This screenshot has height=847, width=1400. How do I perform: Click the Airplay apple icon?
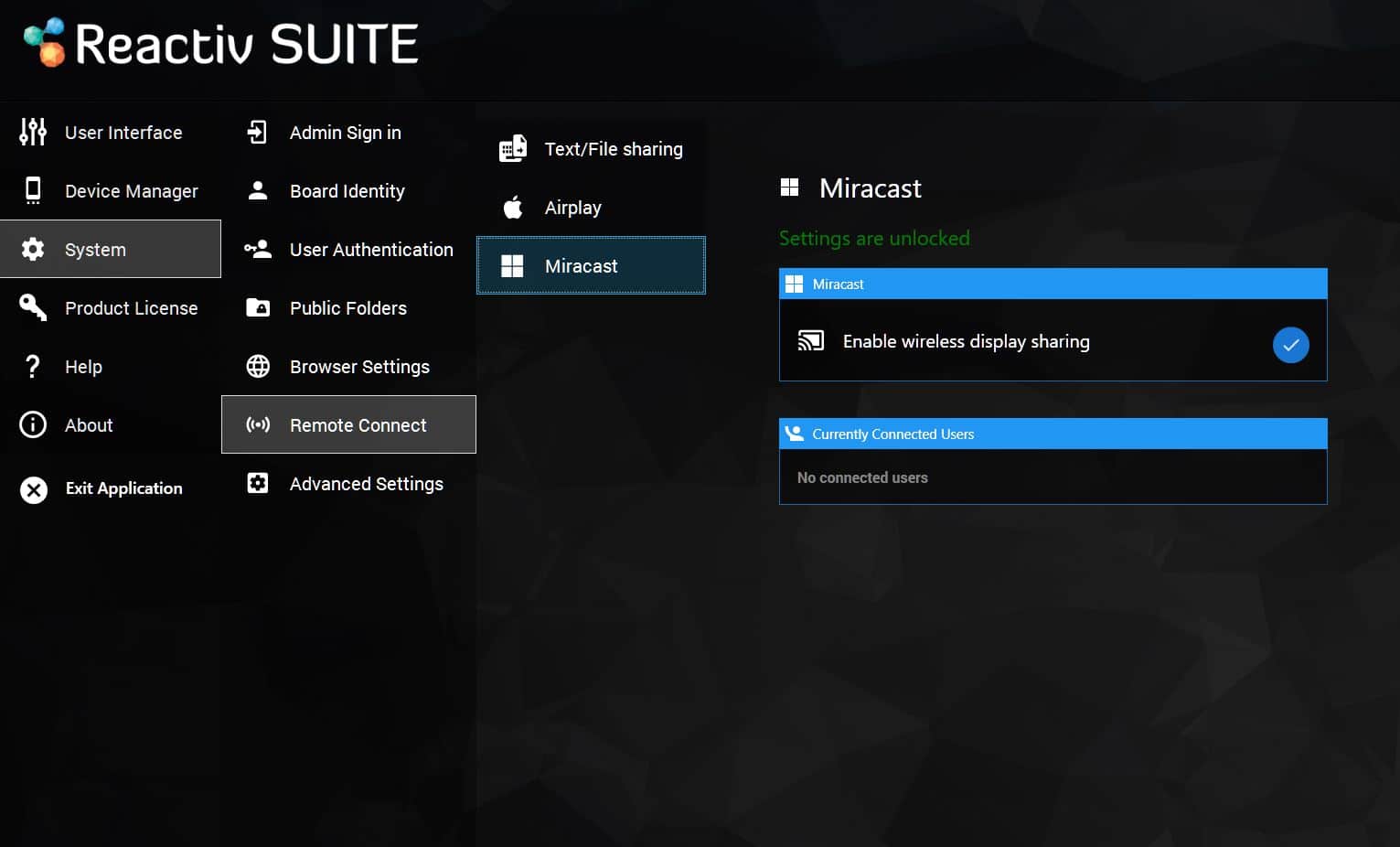click(513, 207)
